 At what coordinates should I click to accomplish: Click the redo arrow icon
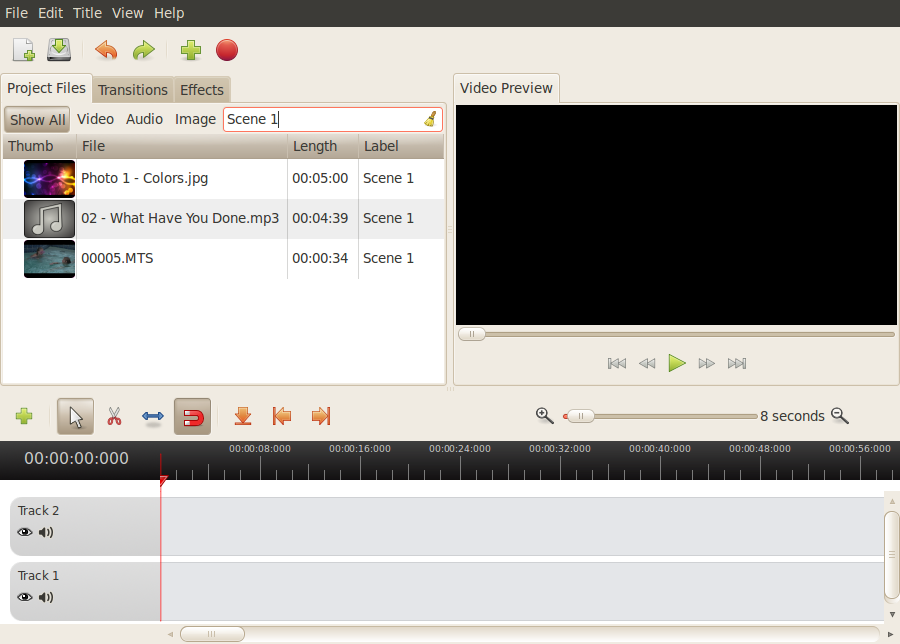(144, 50)
